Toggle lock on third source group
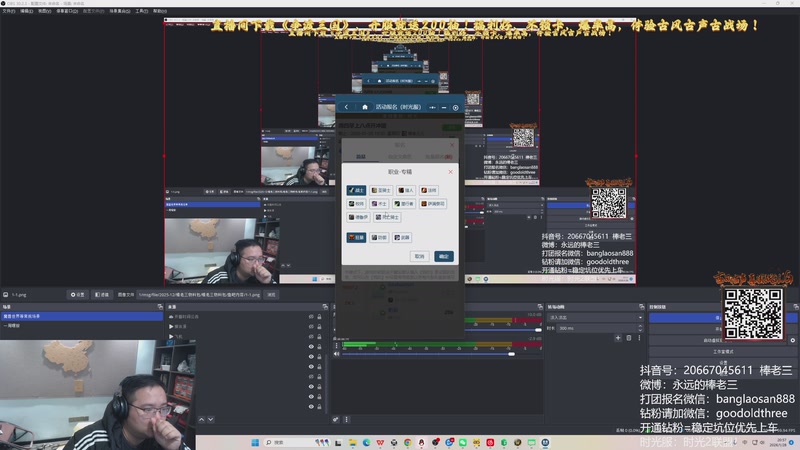Image resolution: width=800 pixels, height=450 pixels. click(319, 336)
